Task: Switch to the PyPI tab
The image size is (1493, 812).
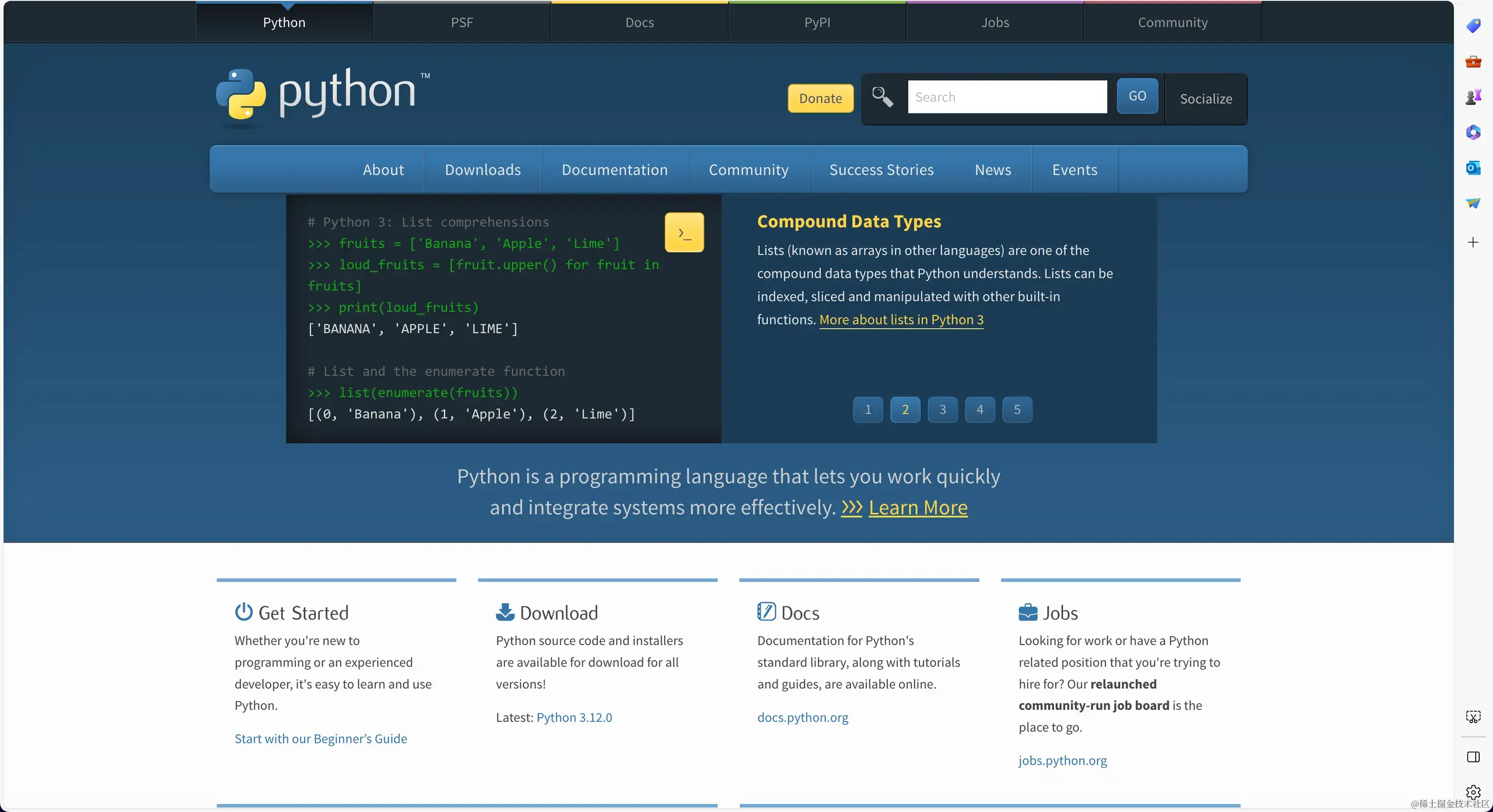Action: (817, 23)
